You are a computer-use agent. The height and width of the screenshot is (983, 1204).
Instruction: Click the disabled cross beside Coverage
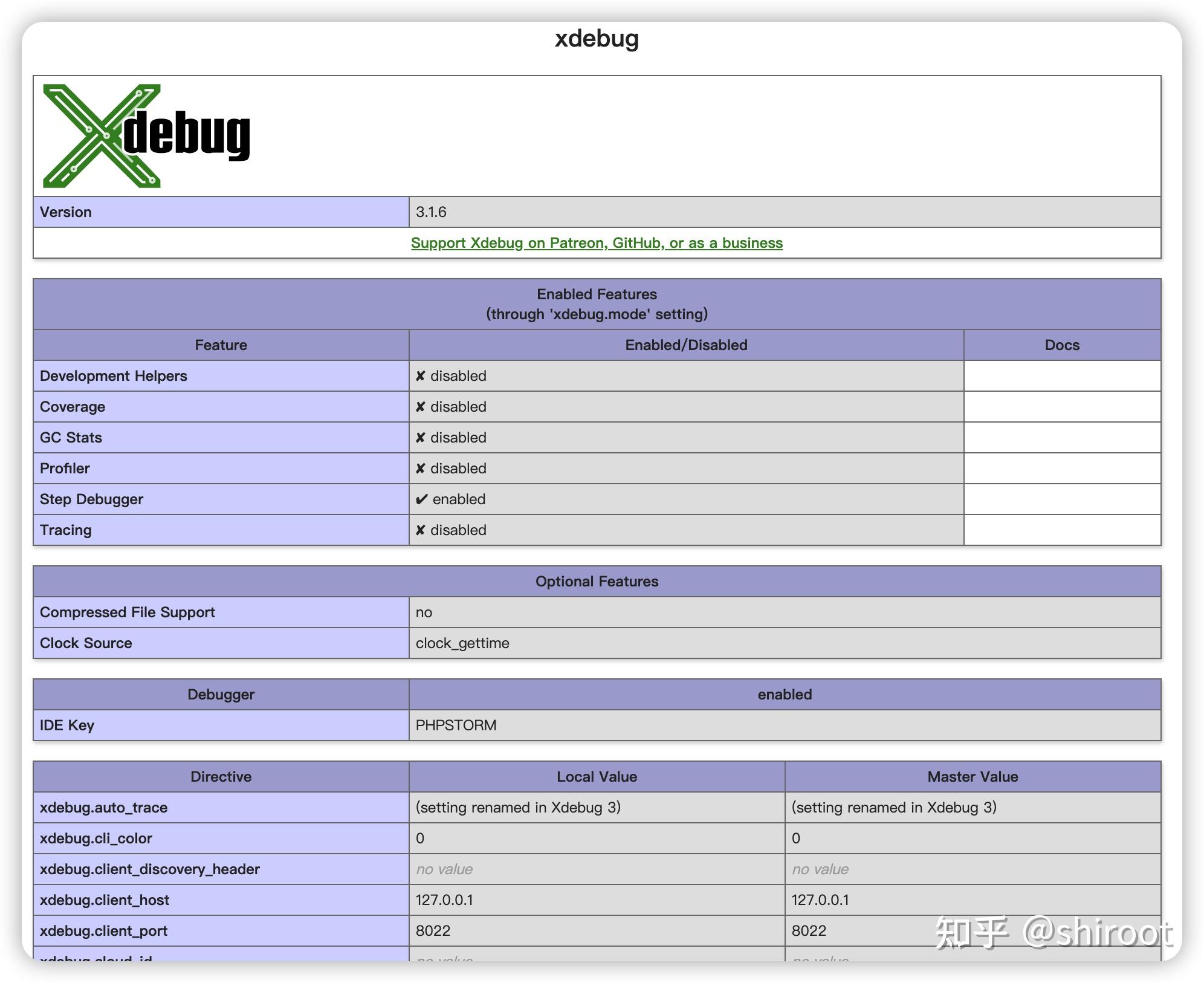pyautogui.click(x=423, y=406)
